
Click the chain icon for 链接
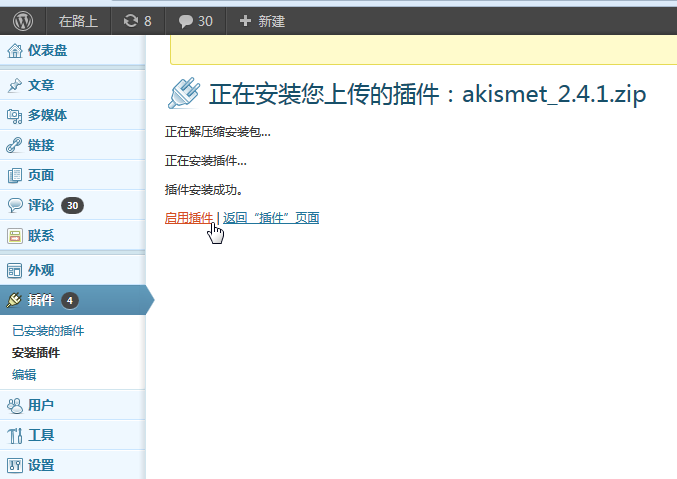14,145
